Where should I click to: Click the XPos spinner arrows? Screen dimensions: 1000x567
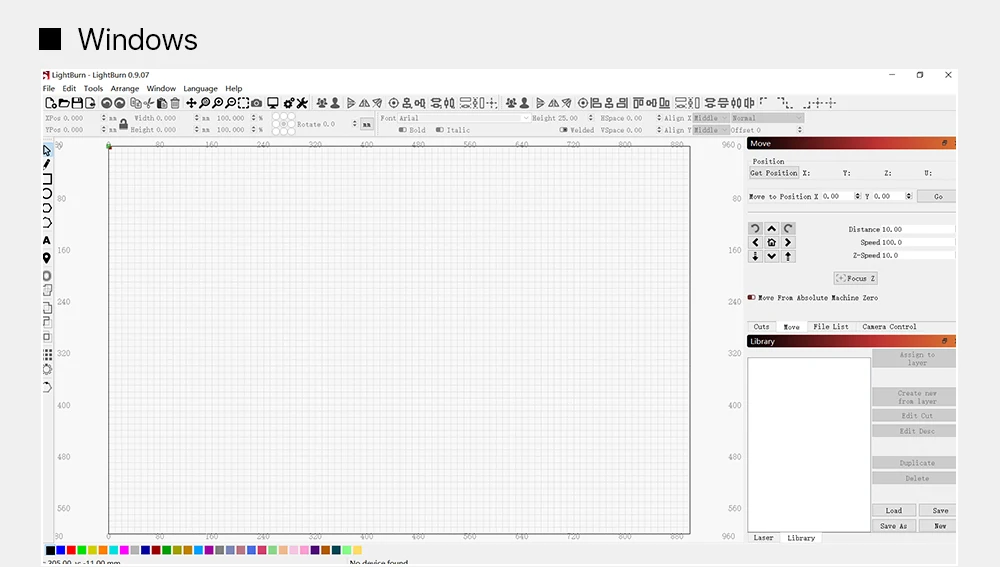click(x=103, y=118)
